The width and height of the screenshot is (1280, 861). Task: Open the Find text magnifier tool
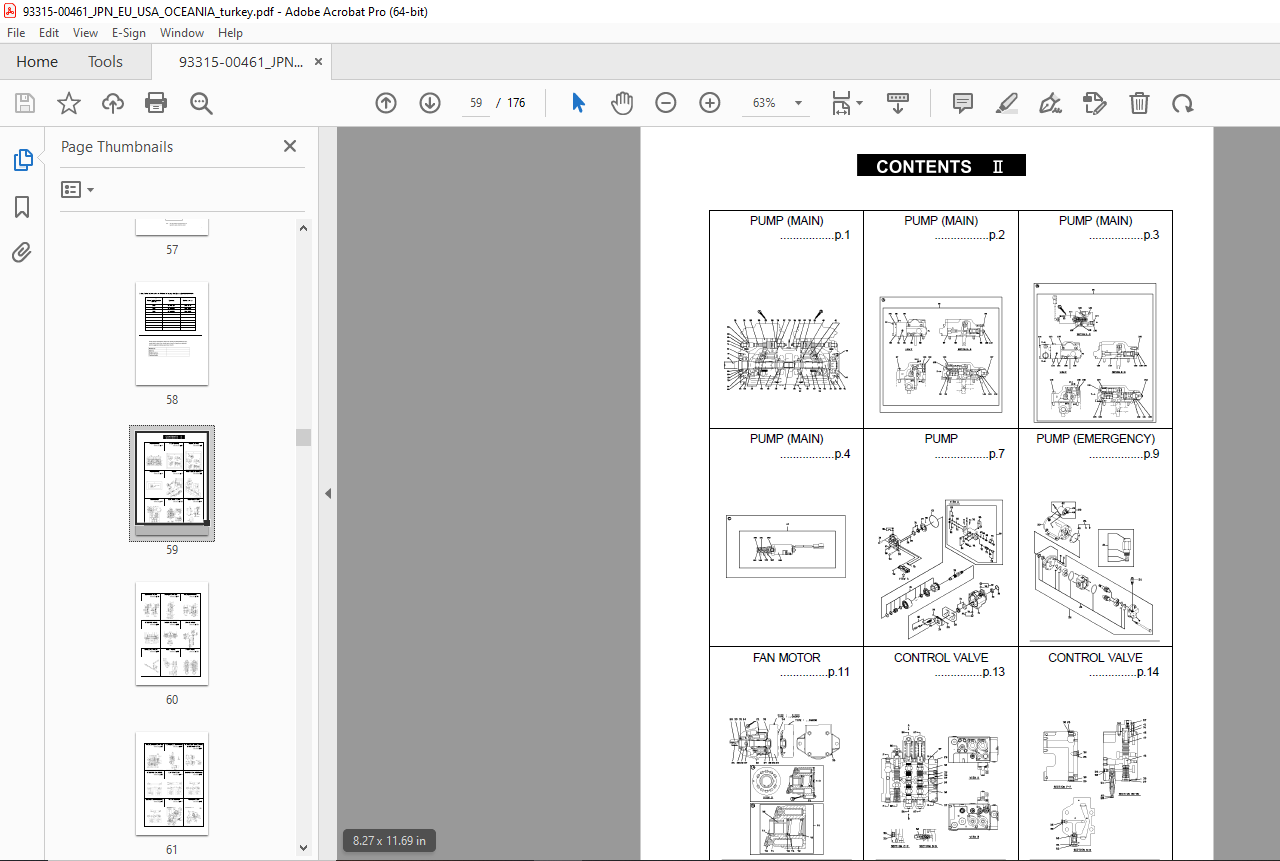[201, 103]
